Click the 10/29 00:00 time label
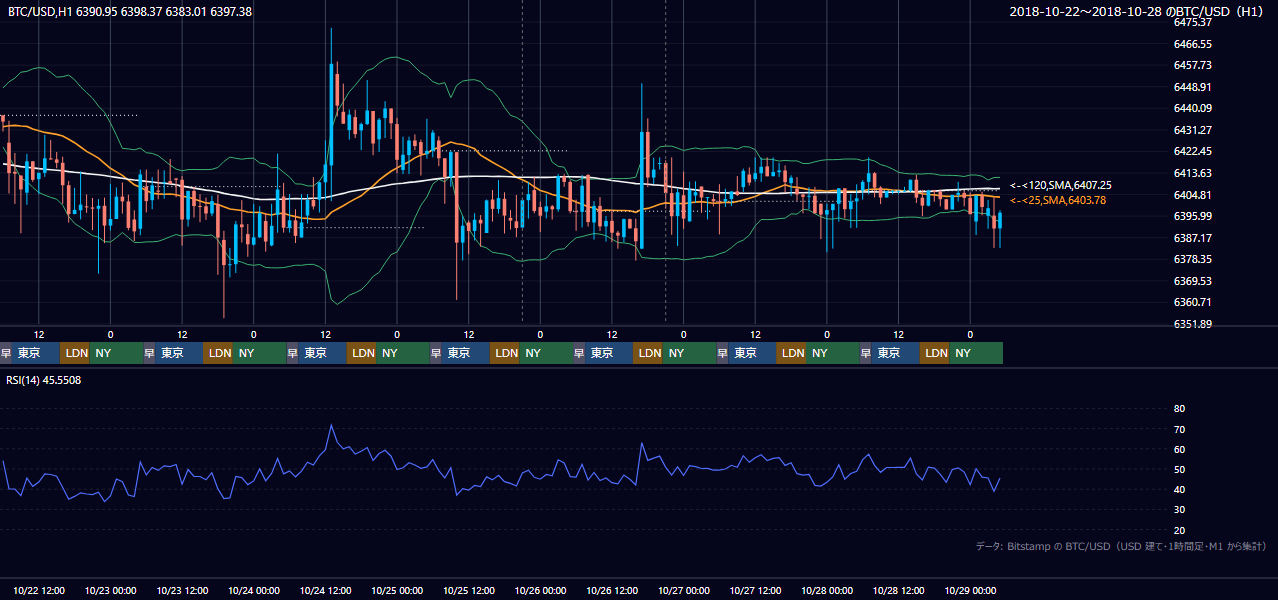Viewport: 1278px width, 600px height. (x=970, y=591)
